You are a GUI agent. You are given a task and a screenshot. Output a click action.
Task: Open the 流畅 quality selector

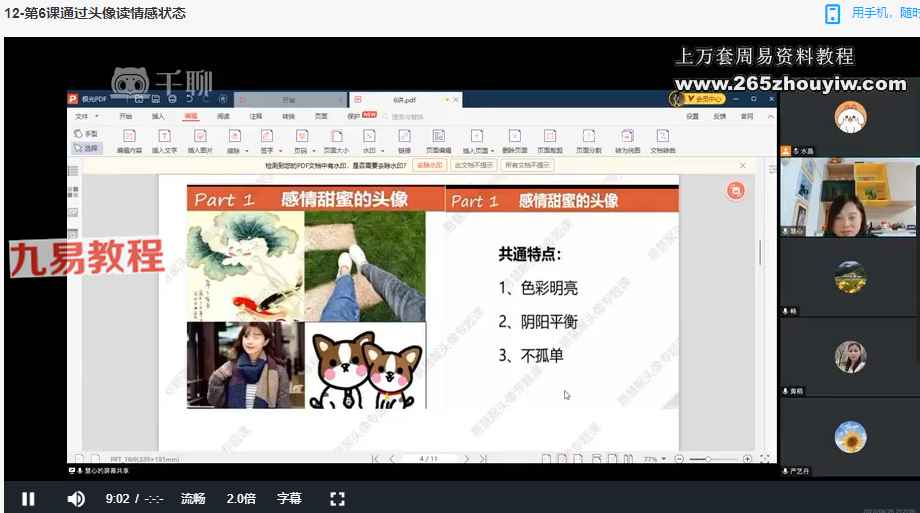[x=193, y=499]
